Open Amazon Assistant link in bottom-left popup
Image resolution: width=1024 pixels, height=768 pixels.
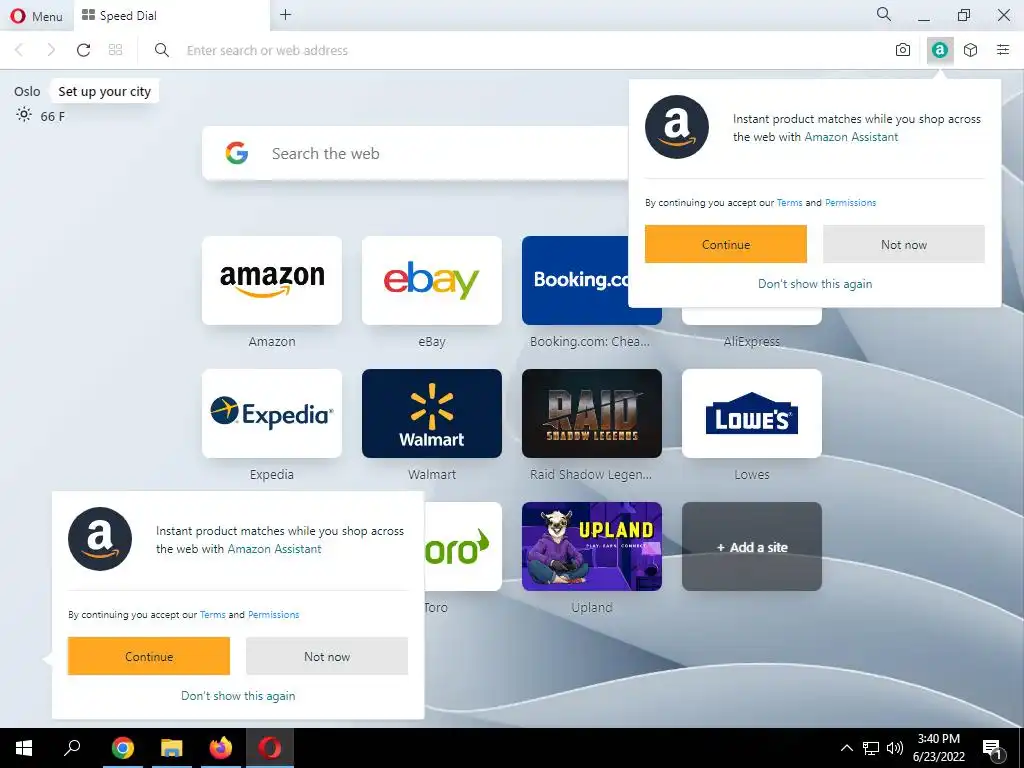pyautogui.click(x=274, y=549)
